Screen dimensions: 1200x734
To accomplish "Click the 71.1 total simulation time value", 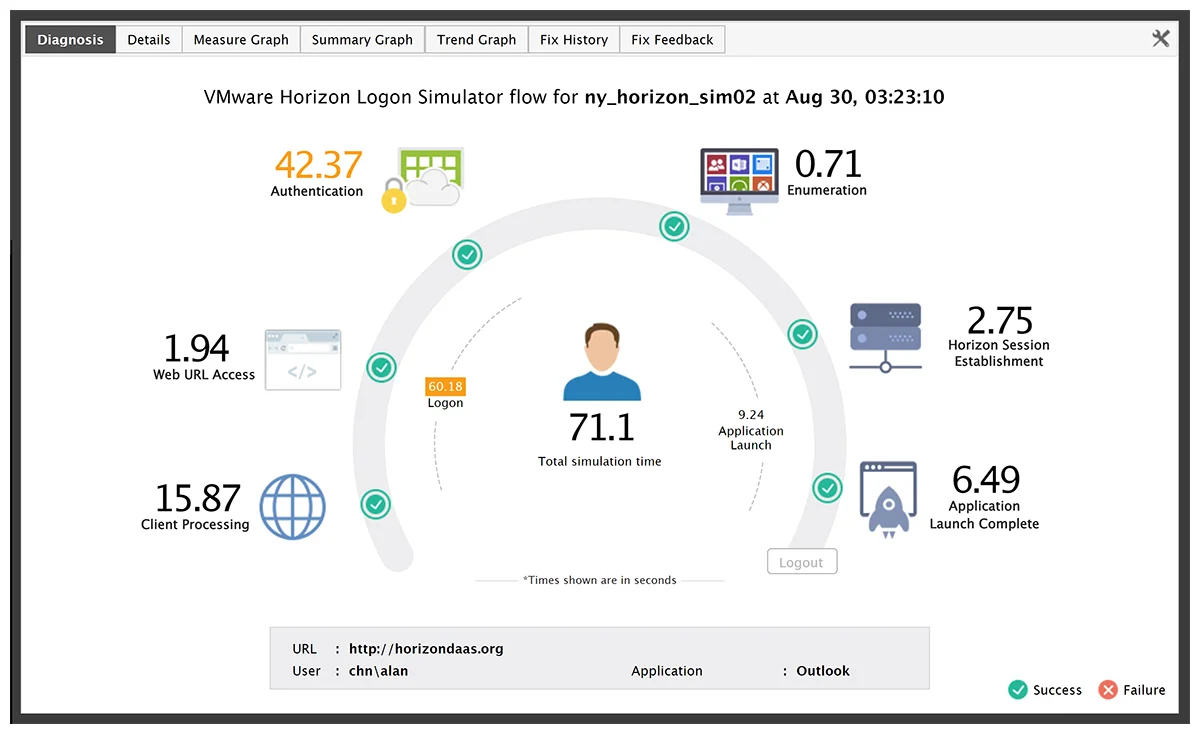I will pyautogui.click(x=601, y=427).
